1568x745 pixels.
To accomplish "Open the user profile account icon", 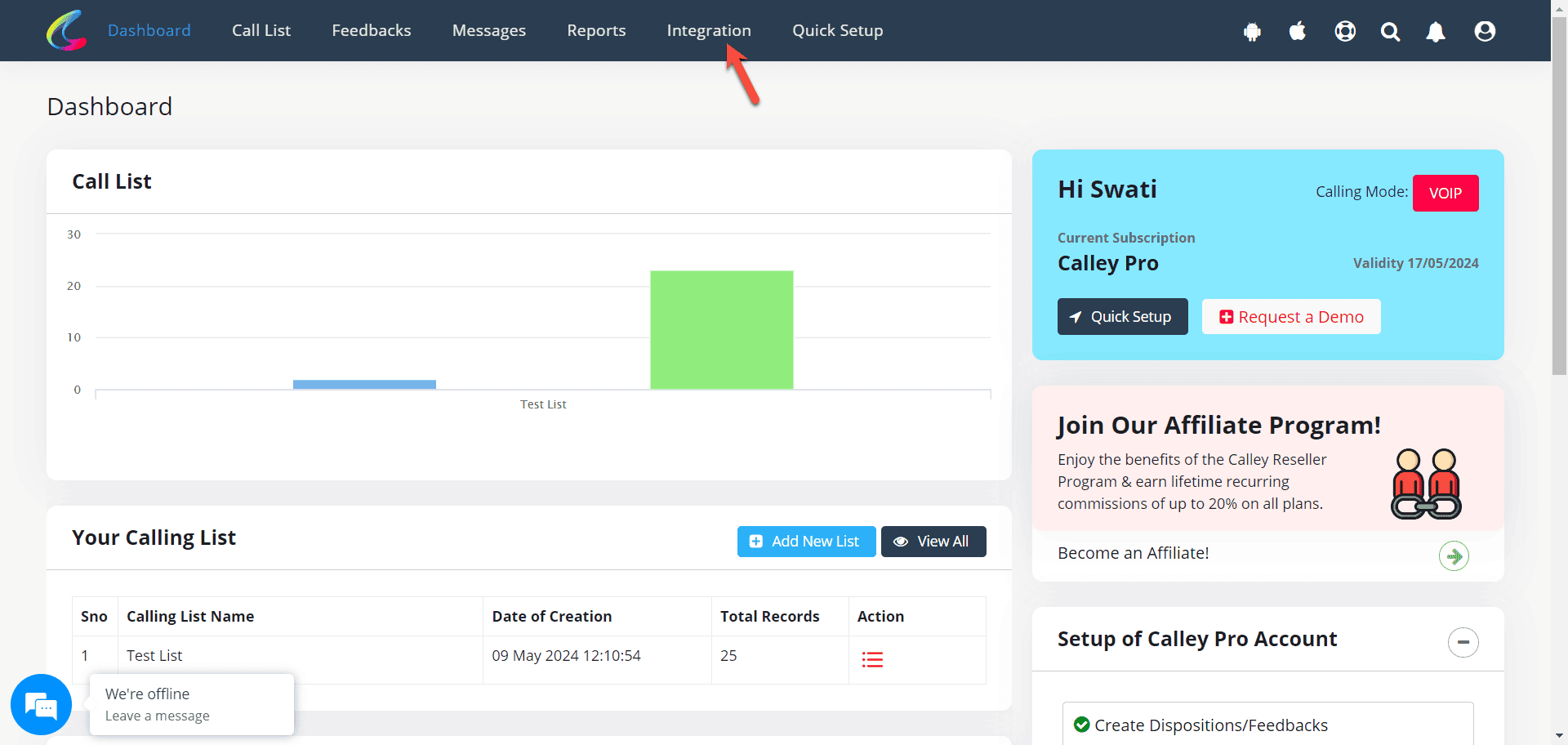I will [x=1483, y=31].
